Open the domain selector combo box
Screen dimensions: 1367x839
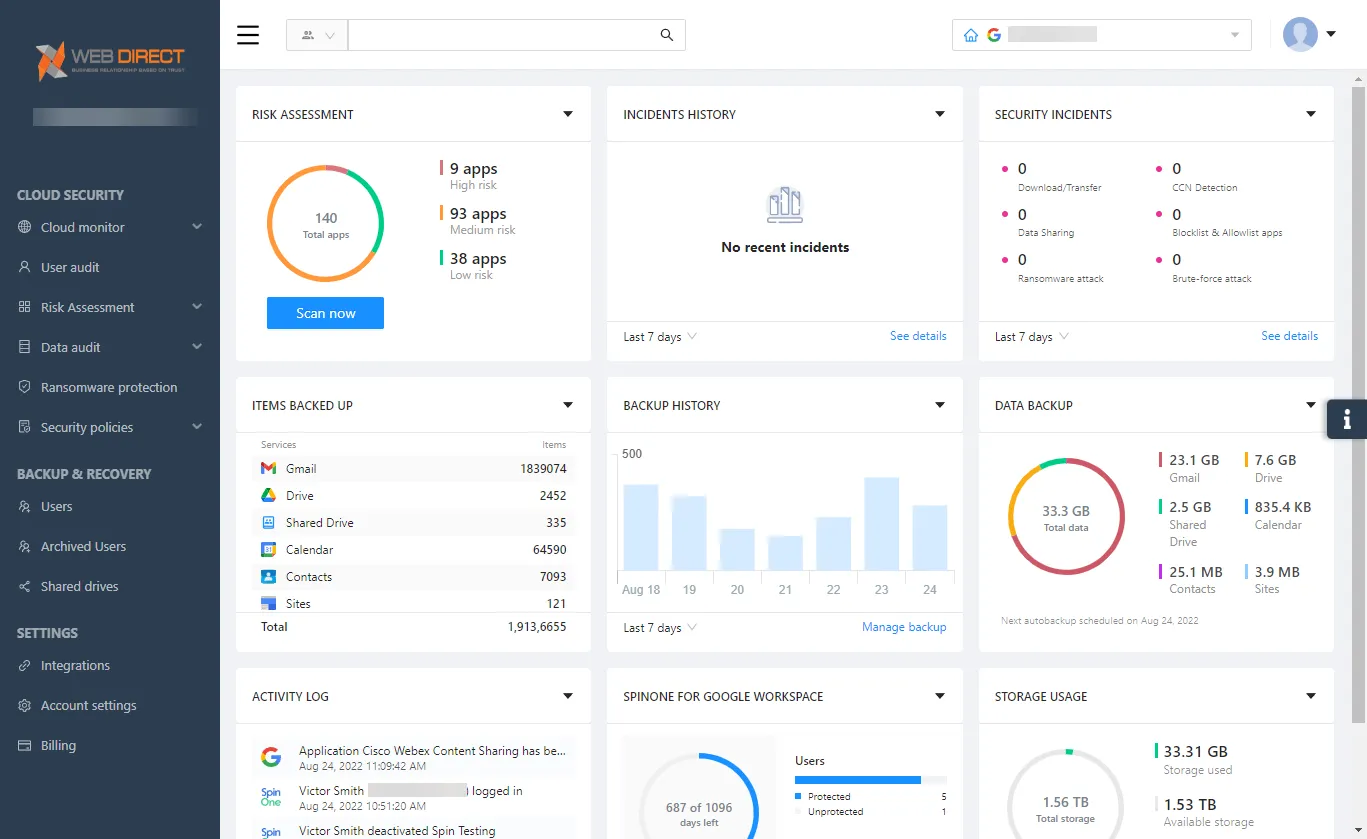click(1102, 35)
